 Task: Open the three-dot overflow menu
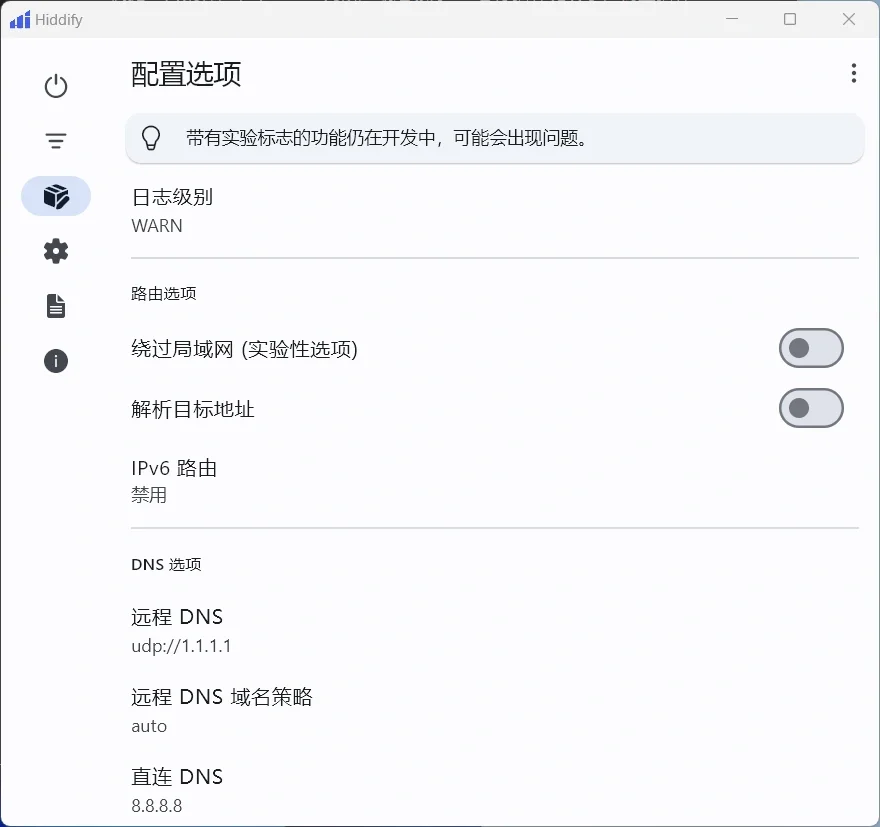(x=854, y=72)
